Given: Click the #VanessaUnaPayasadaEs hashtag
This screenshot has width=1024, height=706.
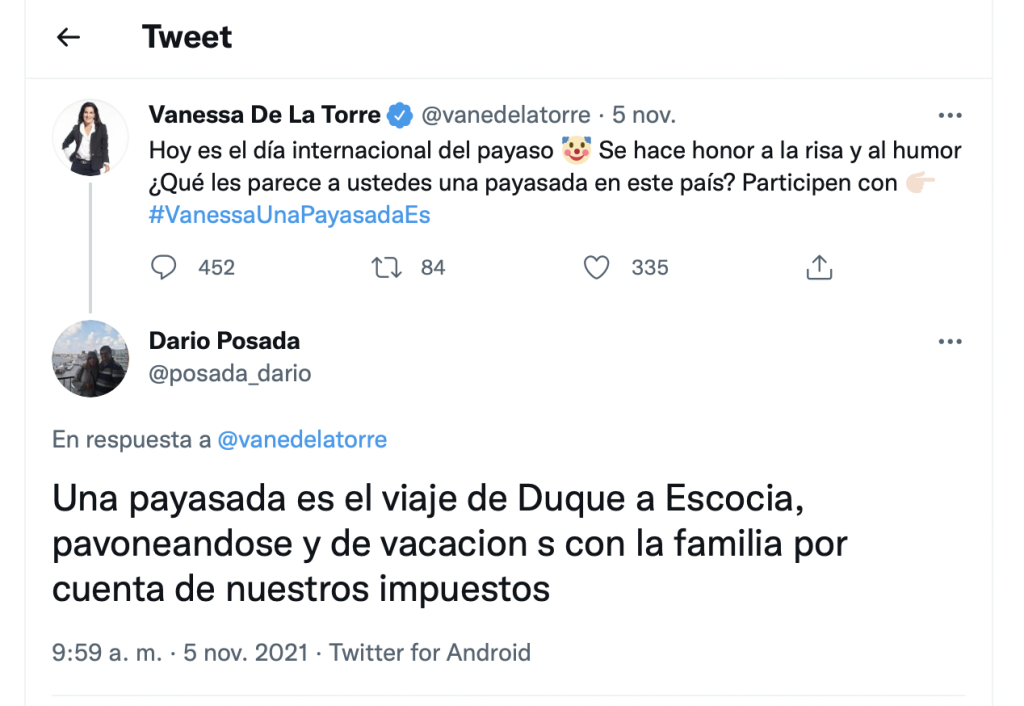Looking at the screenshot, I should 289,215.
